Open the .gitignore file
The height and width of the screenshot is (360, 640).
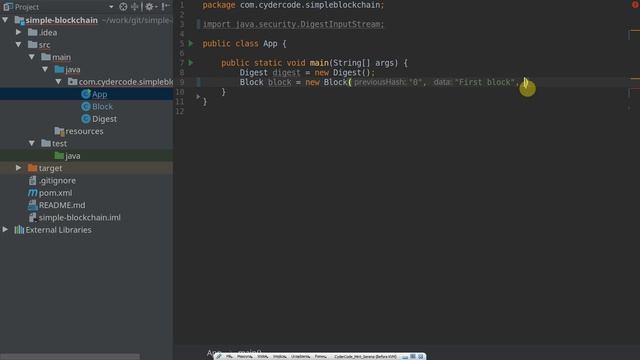coord(57,180)
